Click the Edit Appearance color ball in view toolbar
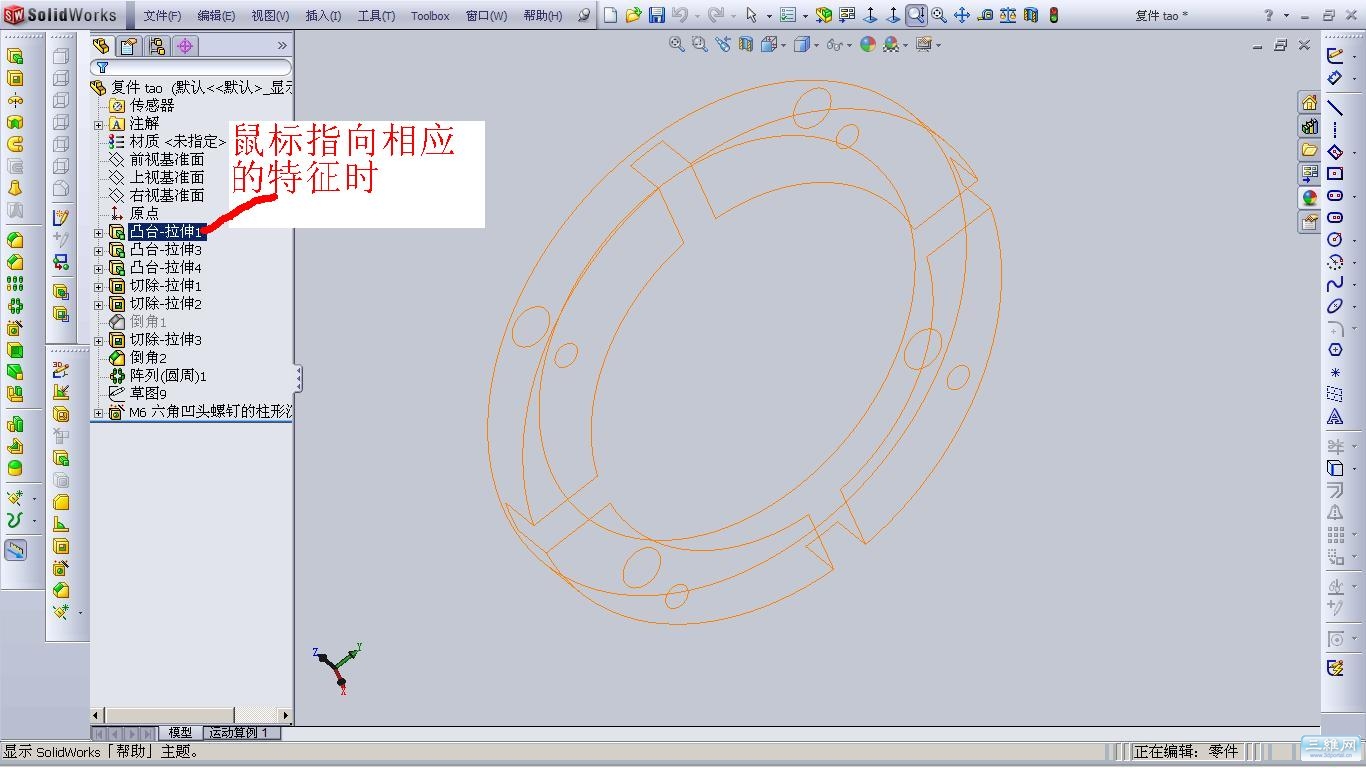This screenshot has height=768, width=1366. [868, 44]
